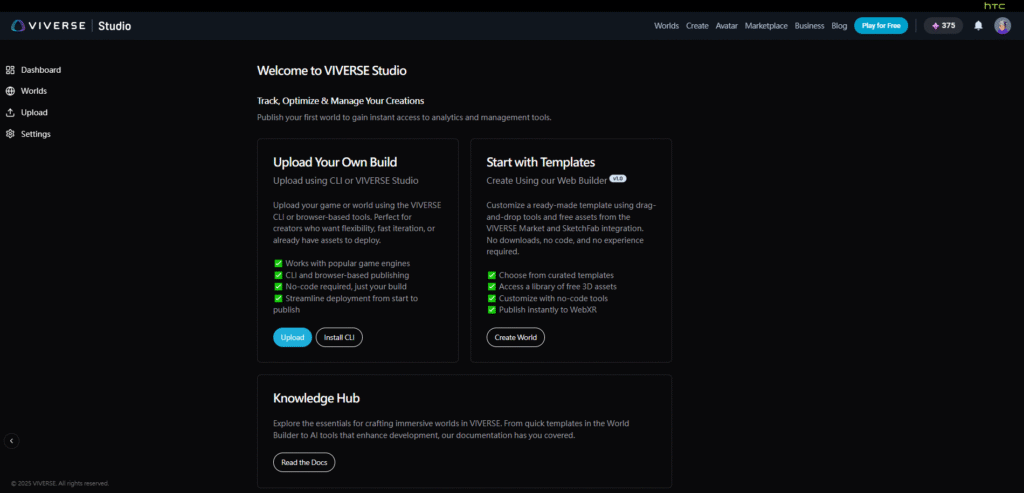Screen dimensions: 1024x493
Task: Click the Worlds globe icon in sidebar
Action: (10, 91)
